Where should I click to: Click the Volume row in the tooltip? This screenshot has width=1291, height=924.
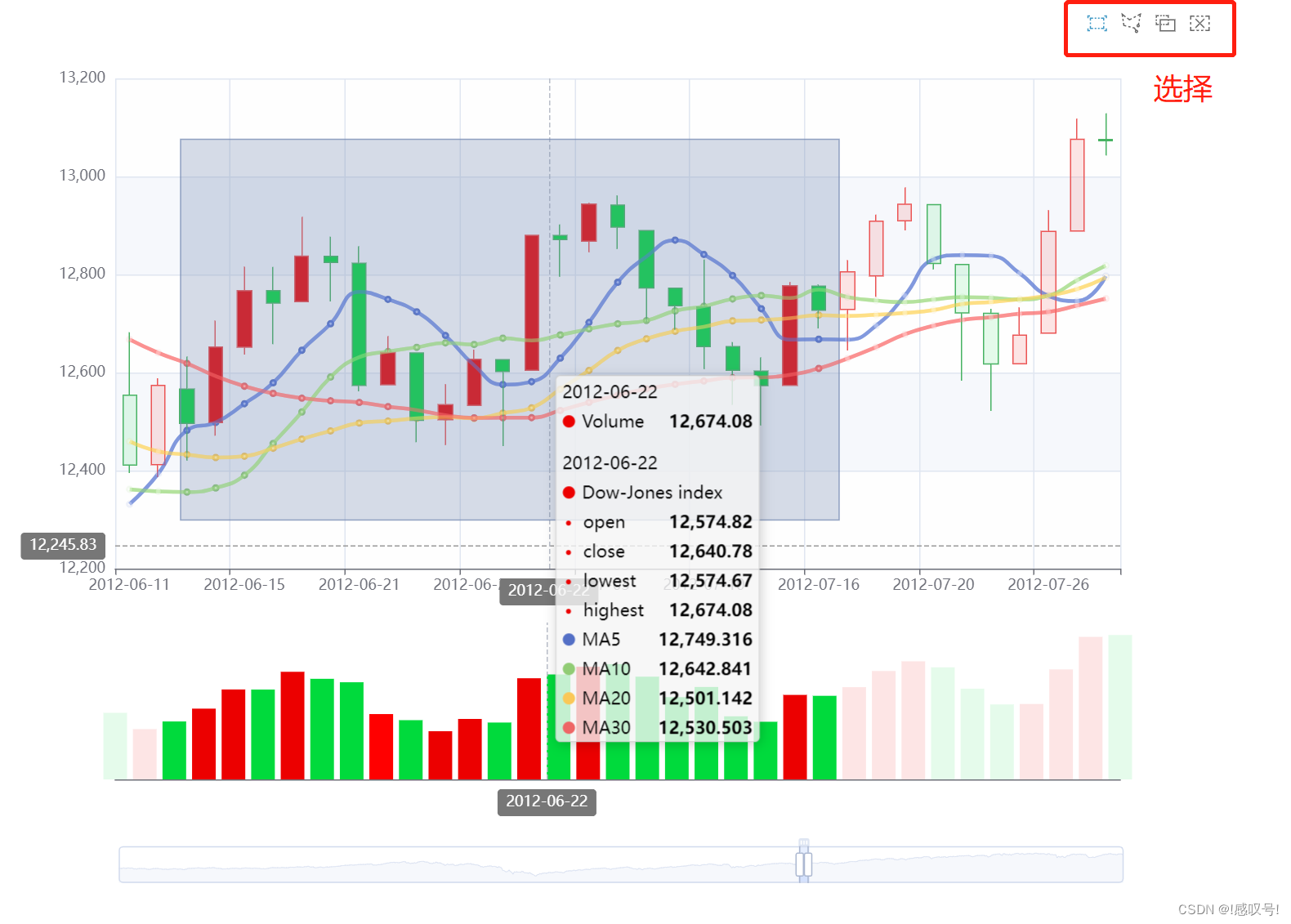click(x=658, y=422)
